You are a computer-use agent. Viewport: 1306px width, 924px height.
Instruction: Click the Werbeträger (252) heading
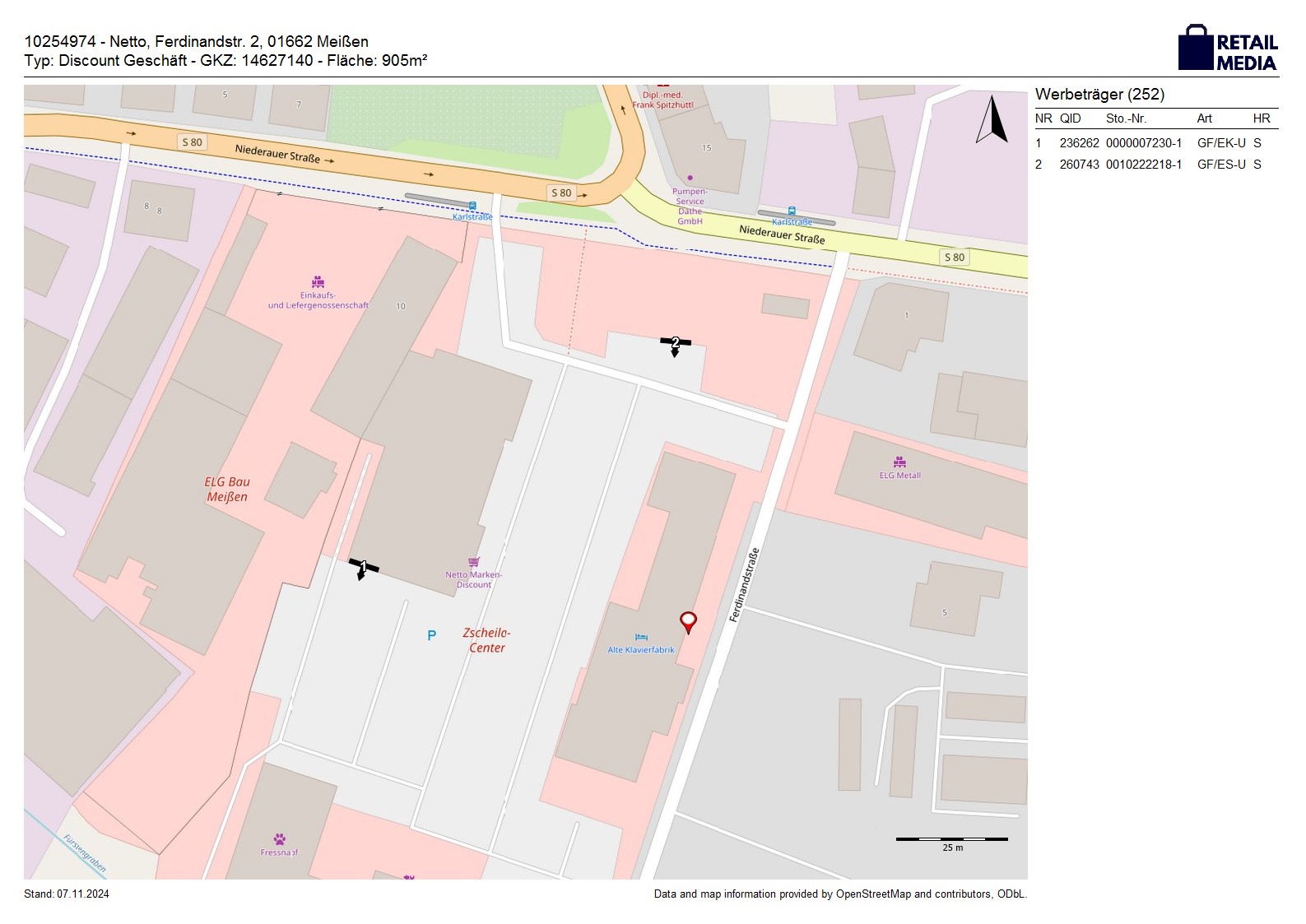coord(1099,95)
